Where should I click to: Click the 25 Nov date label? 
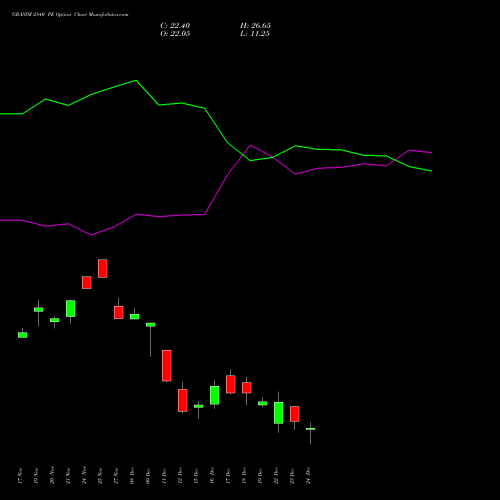(100, 476)
